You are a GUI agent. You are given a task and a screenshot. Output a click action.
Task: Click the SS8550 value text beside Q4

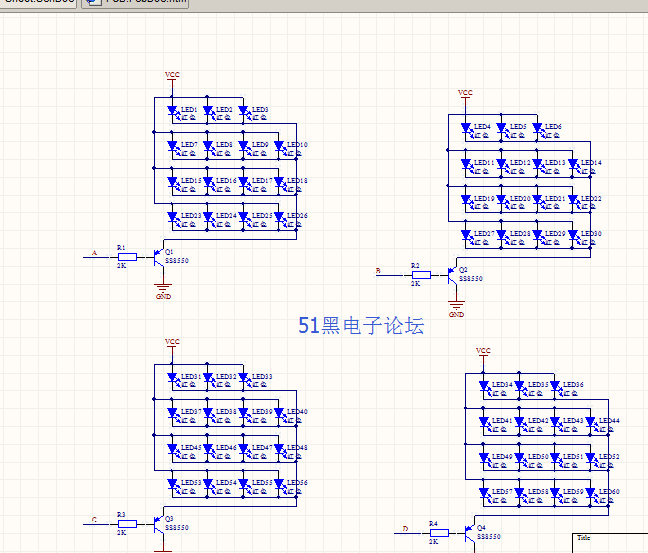coord(489,536)
